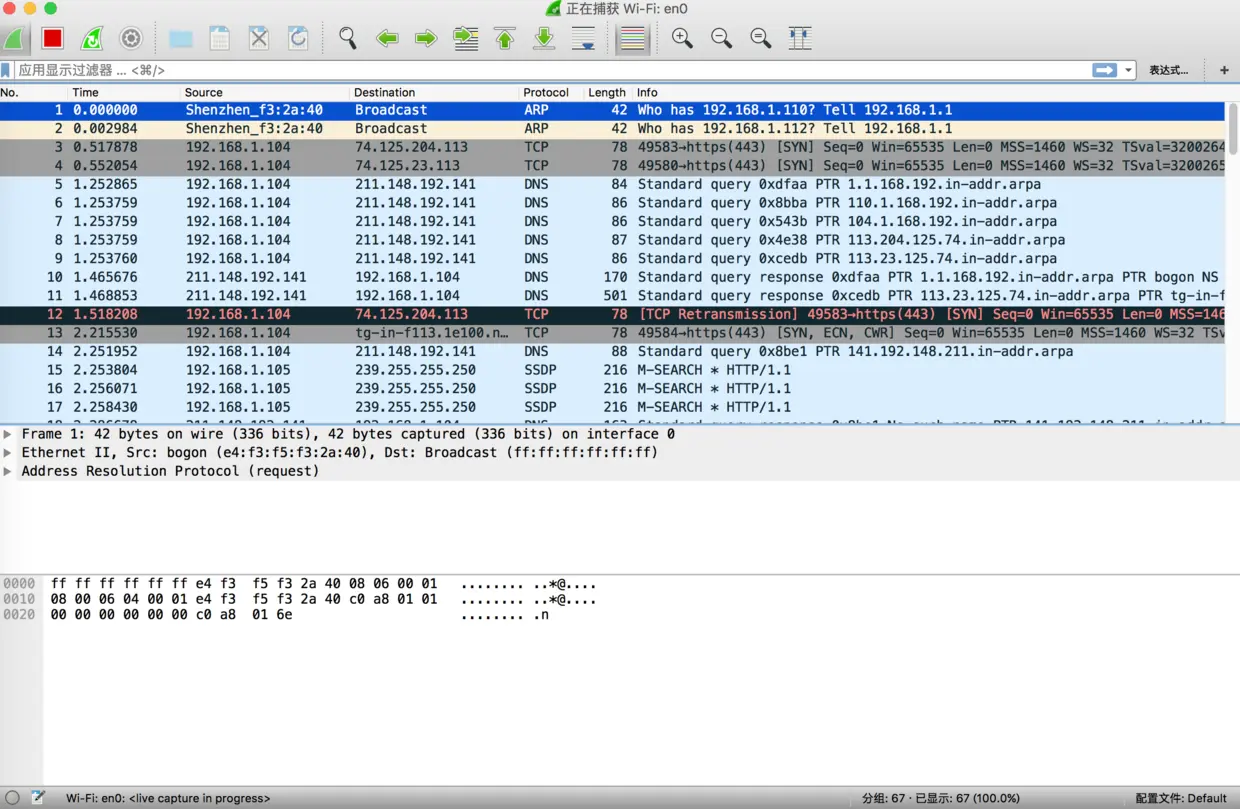1240x809 pixels.
Task: Toggle auto-scroll during live capture
Action: coord(584,39)
